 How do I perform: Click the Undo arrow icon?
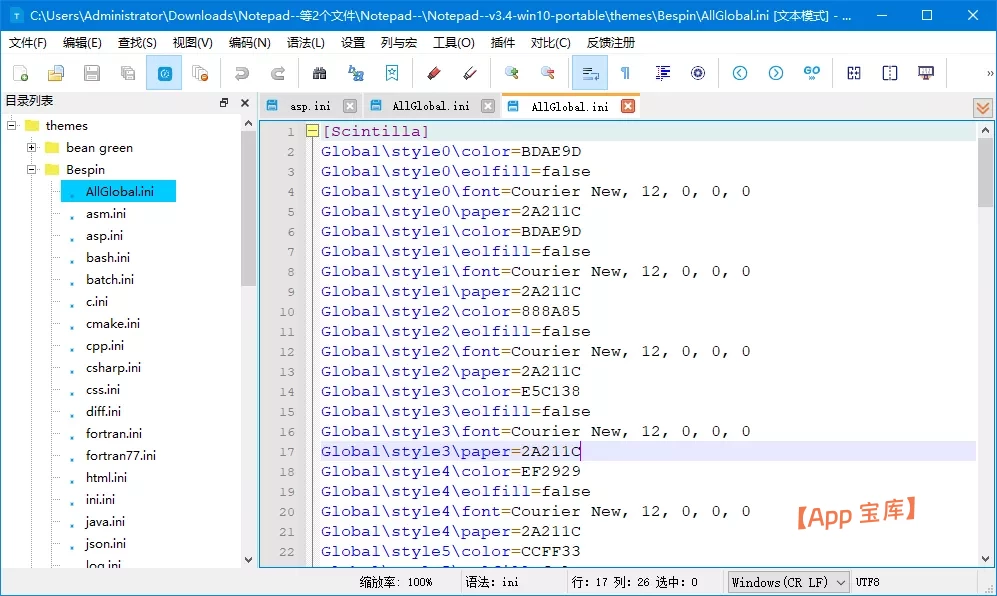241,73
